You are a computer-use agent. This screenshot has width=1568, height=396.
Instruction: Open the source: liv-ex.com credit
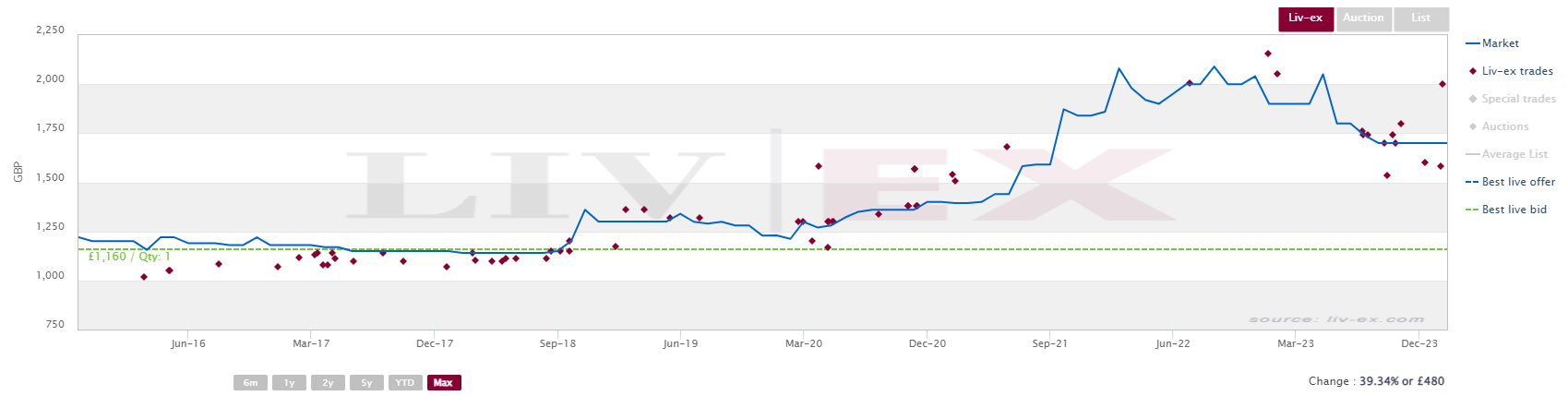(x=1337, y=319)
